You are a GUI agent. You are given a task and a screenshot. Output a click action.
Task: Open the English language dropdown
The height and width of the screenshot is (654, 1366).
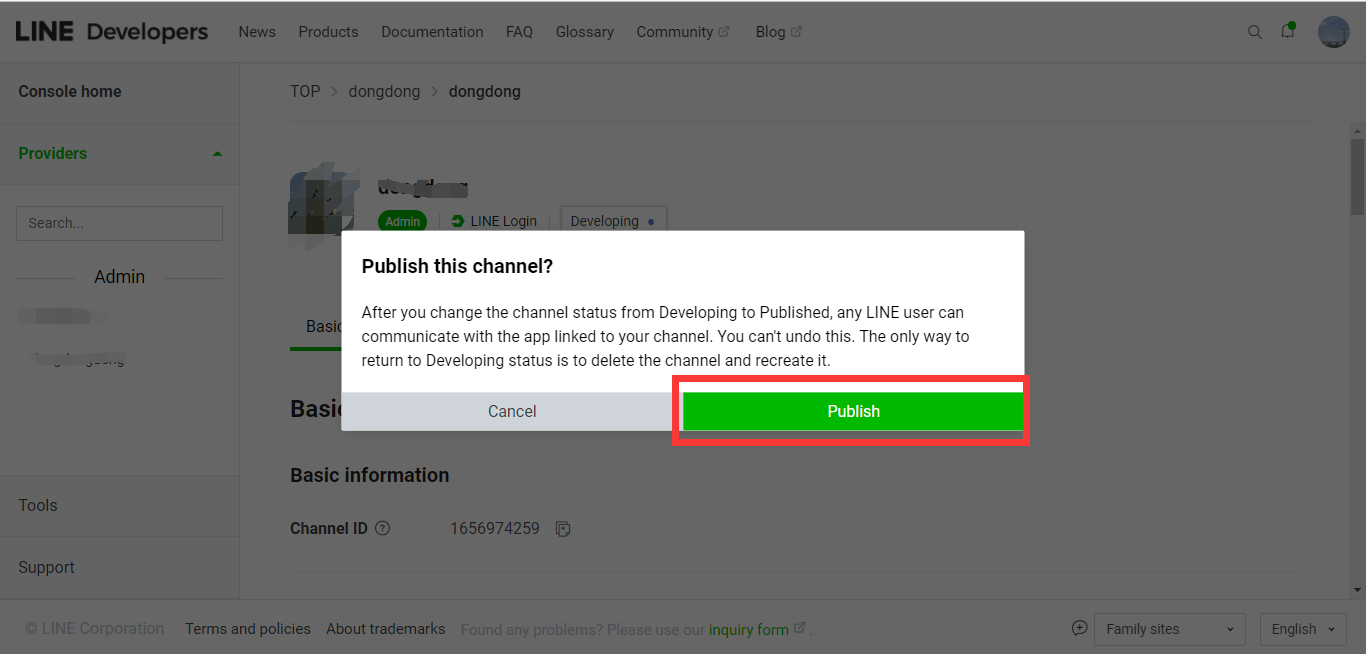click(x=1303, y=629)
